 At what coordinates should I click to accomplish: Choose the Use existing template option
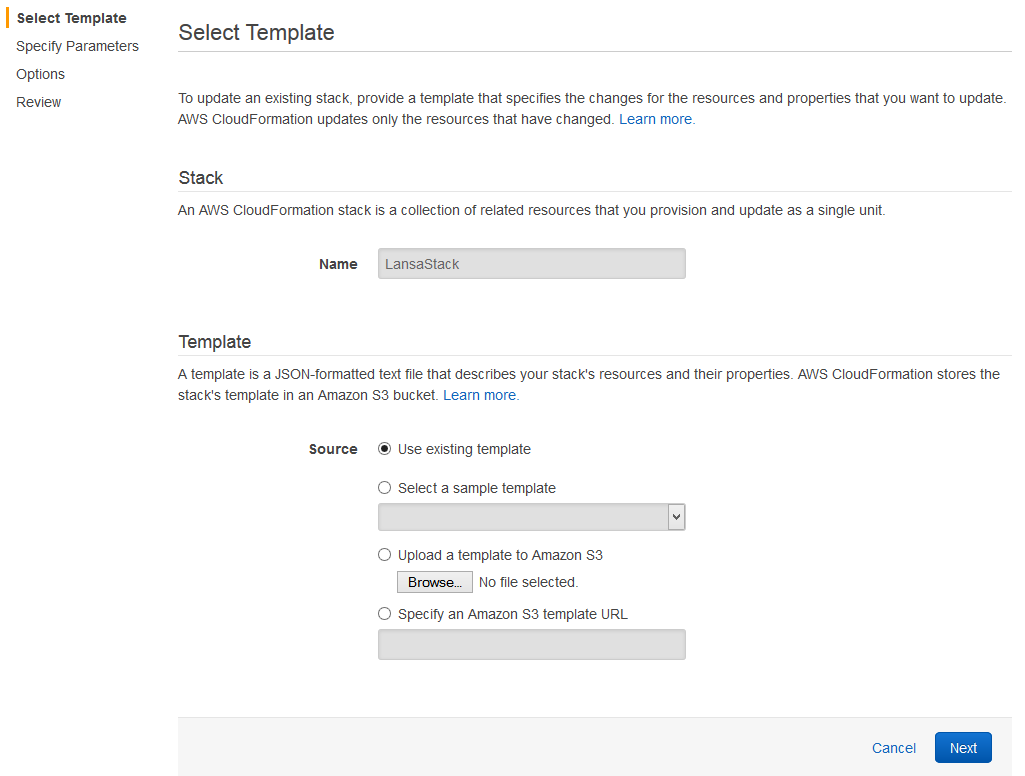384,449
